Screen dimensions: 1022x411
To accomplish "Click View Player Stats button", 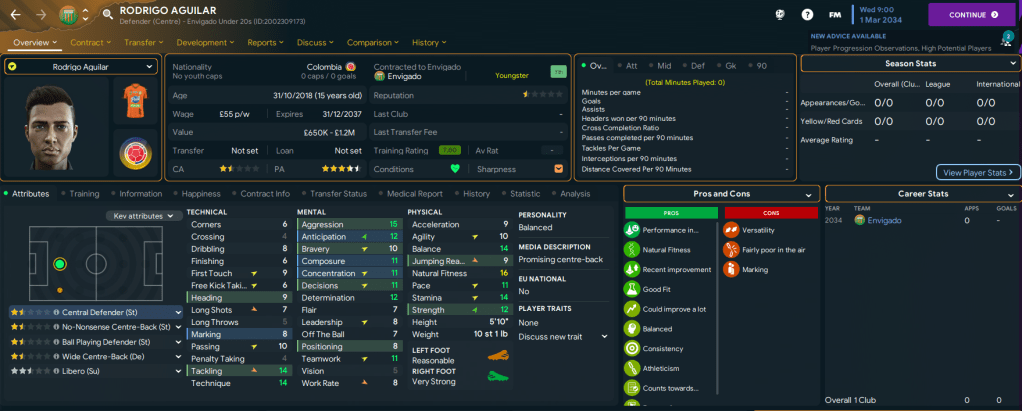I will tap(977, 172).
